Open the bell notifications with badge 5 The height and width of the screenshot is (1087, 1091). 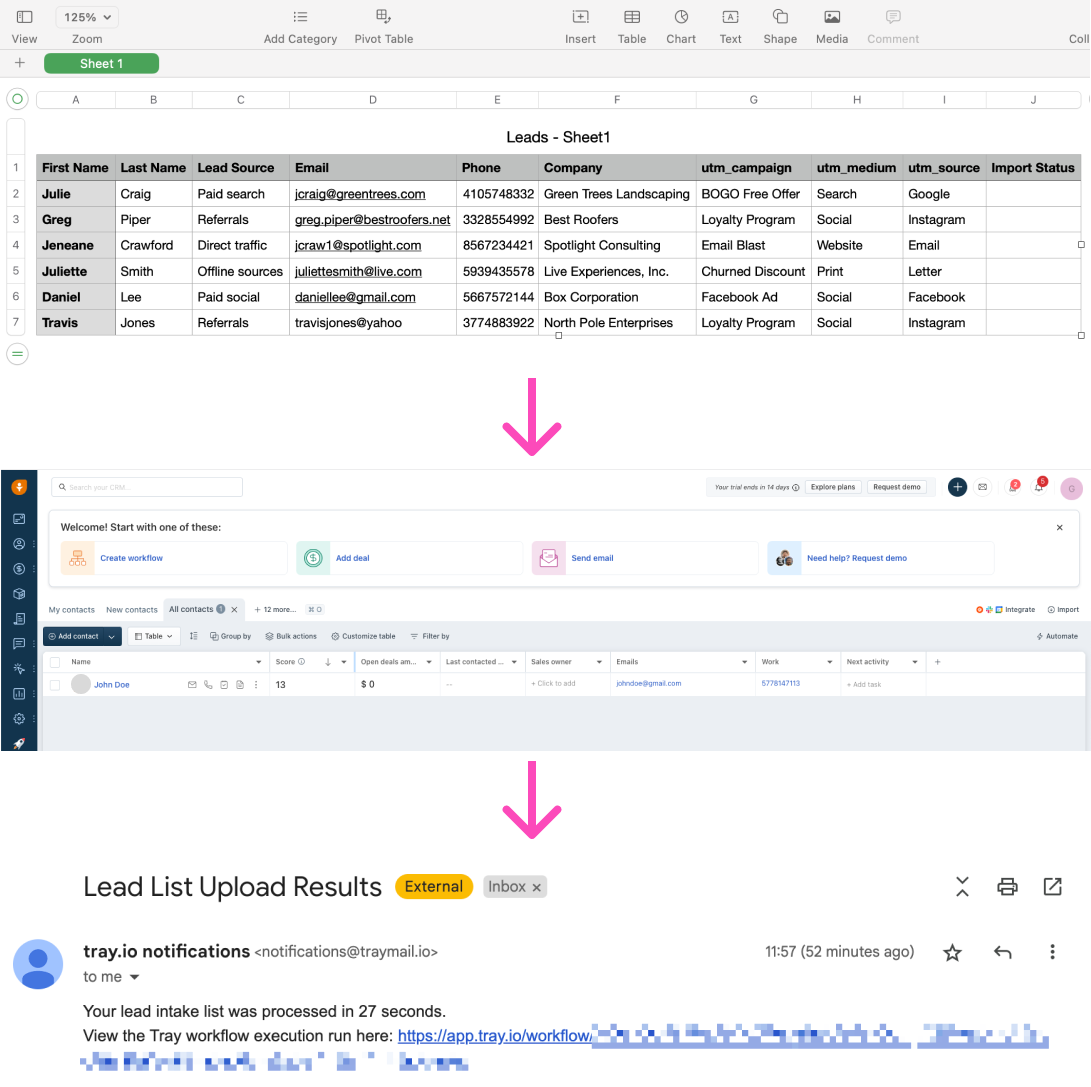pos(1040,486)
